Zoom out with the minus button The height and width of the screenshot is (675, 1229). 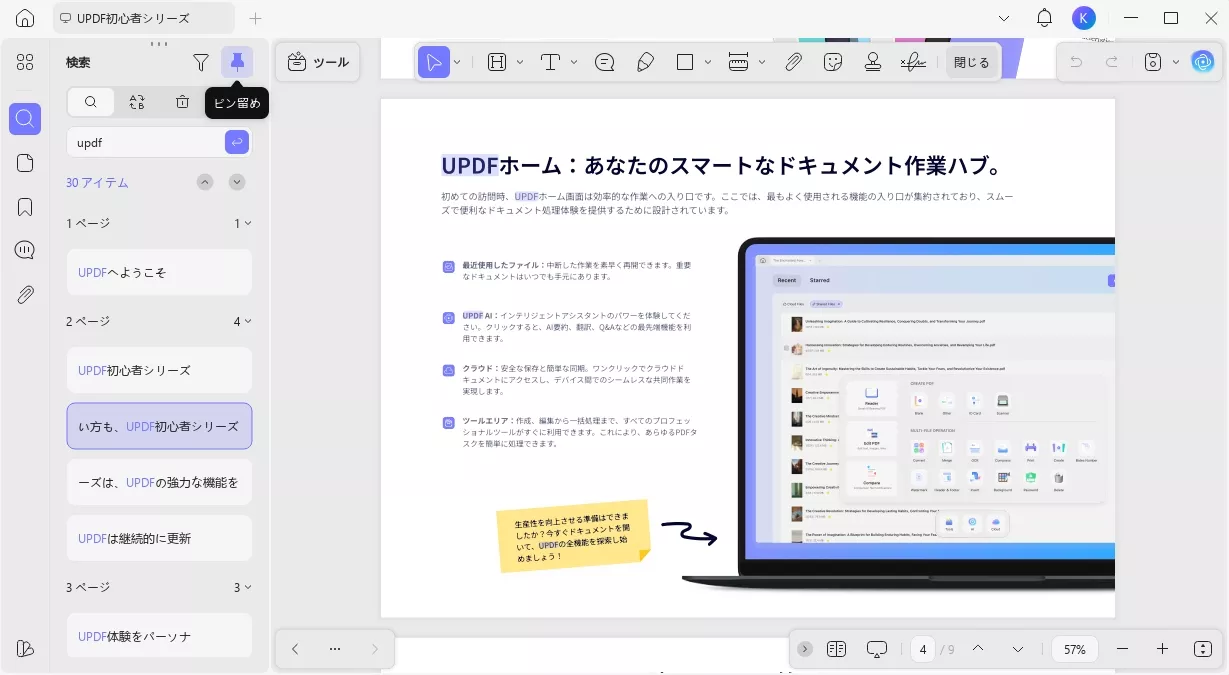click(1122, 649)
